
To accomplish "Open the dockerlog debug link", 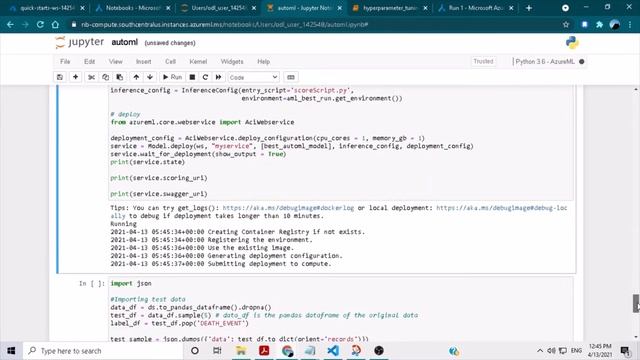I will 288,208.
